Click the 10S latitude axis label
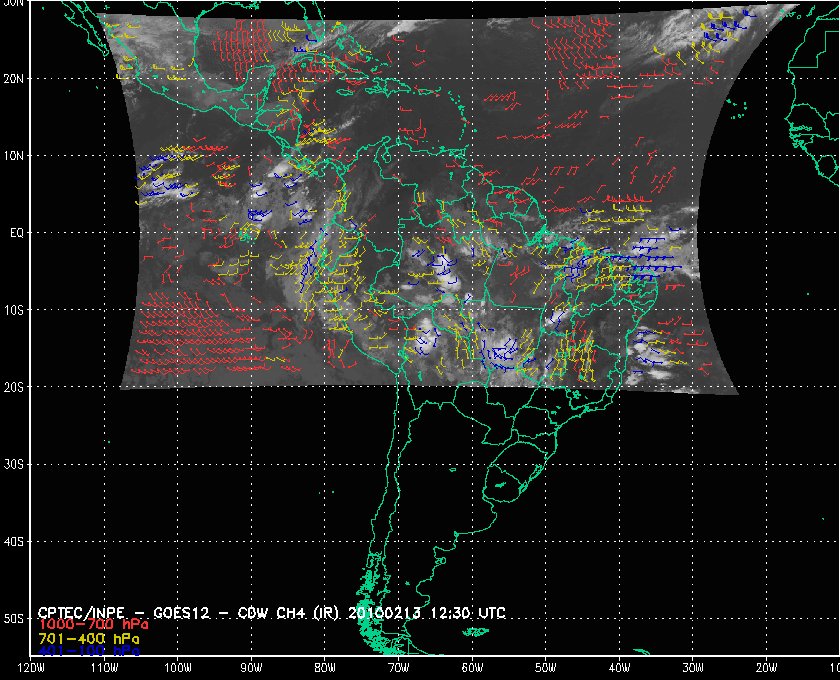 click(x=14, y=310)
